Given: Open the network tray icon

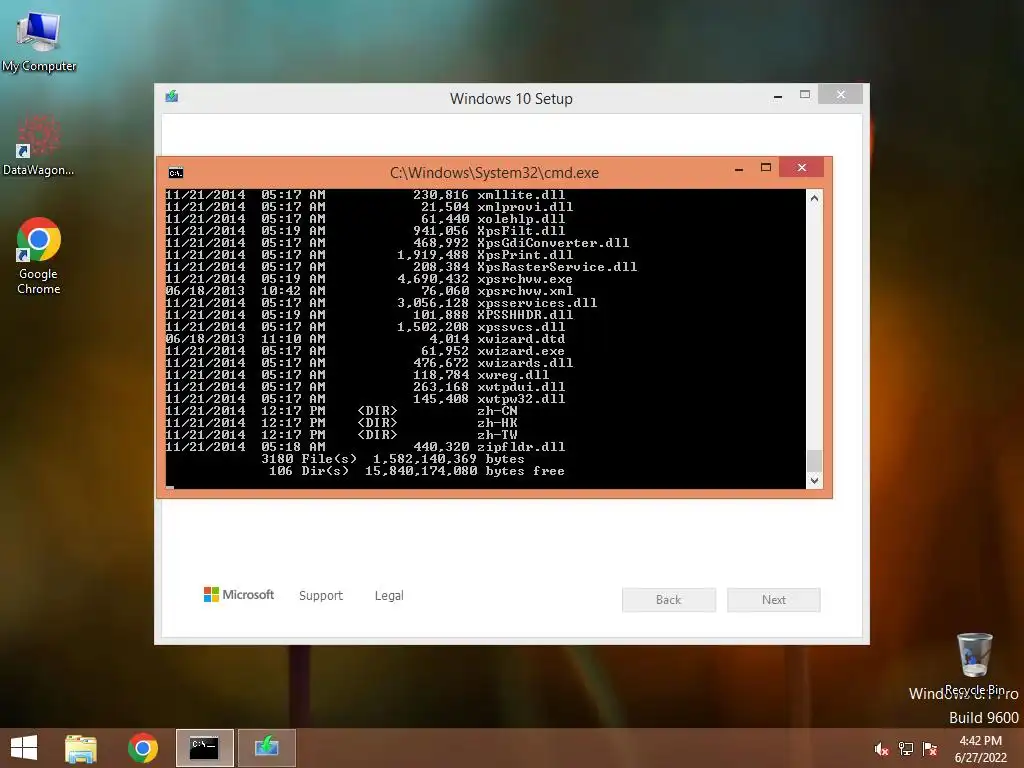Looking at the screenshot, I should coord(906,749).
